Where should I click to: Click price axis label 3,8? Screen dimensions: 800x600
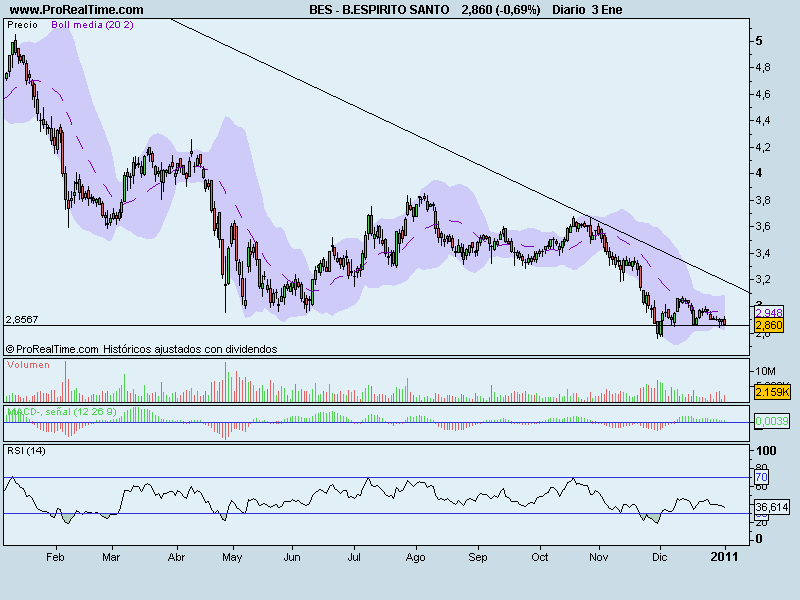pos(763,200)
